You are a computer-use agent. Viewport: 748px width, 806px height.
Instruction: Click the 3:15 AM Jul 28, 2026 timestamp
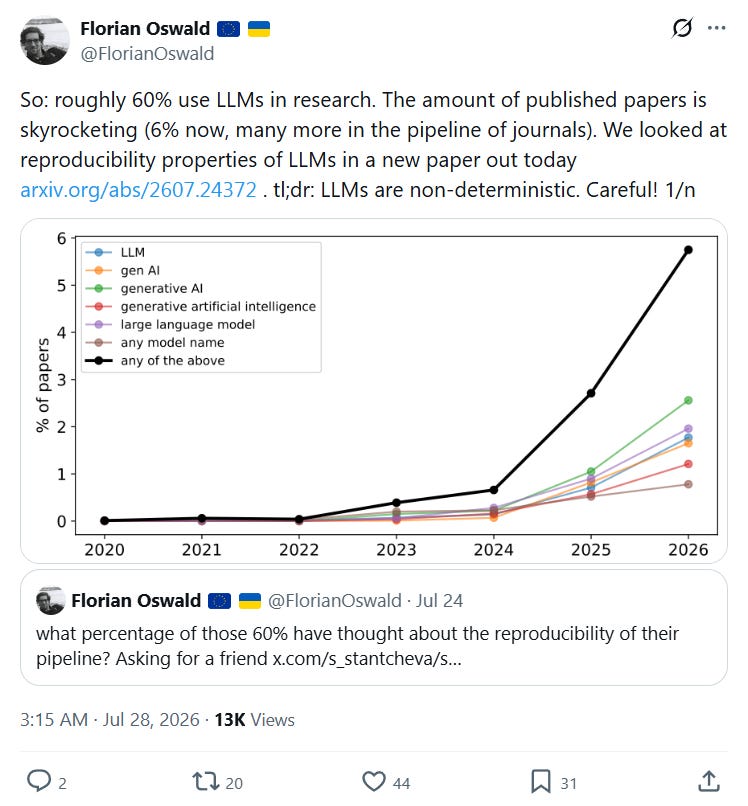point(110,720)
